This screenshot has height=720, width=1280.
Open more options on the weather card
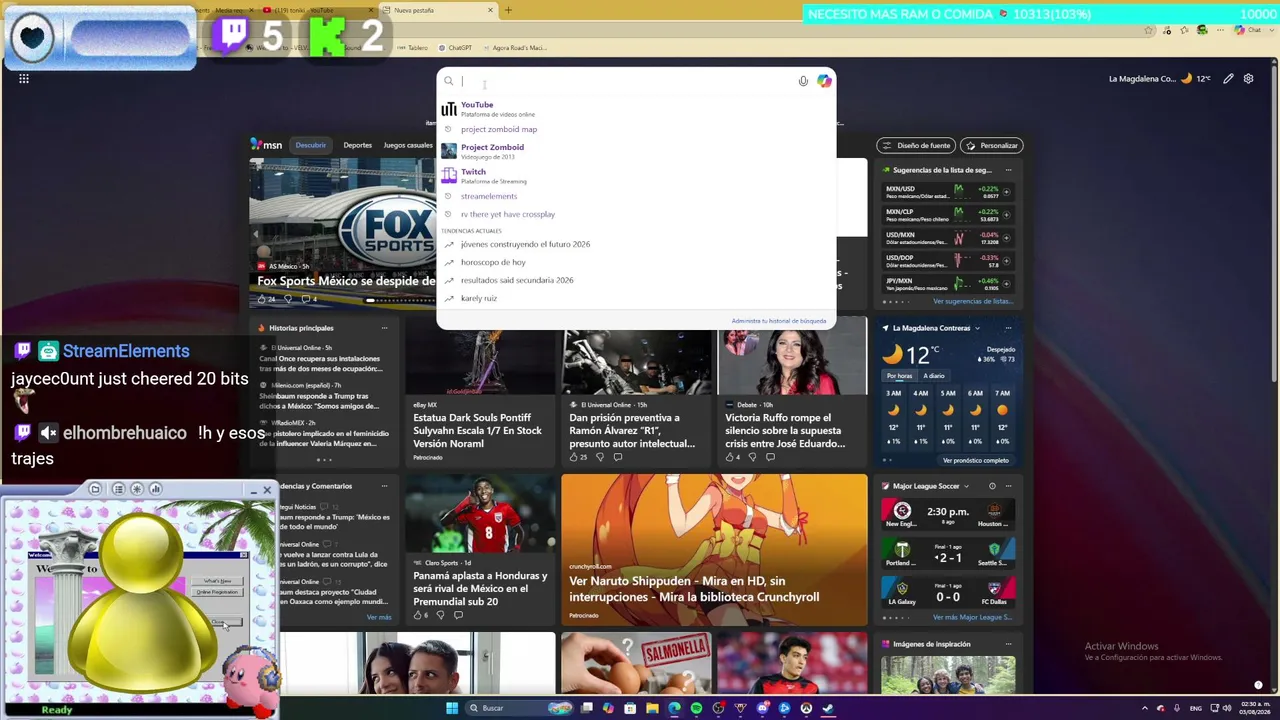1008,328
